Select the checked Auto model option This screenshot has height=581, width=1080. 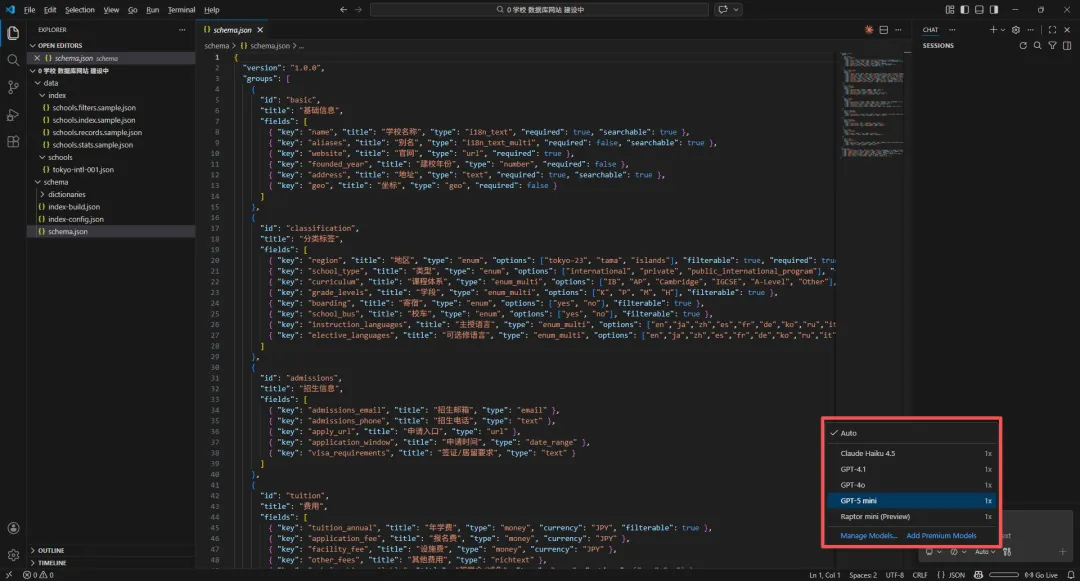[911, 433]
